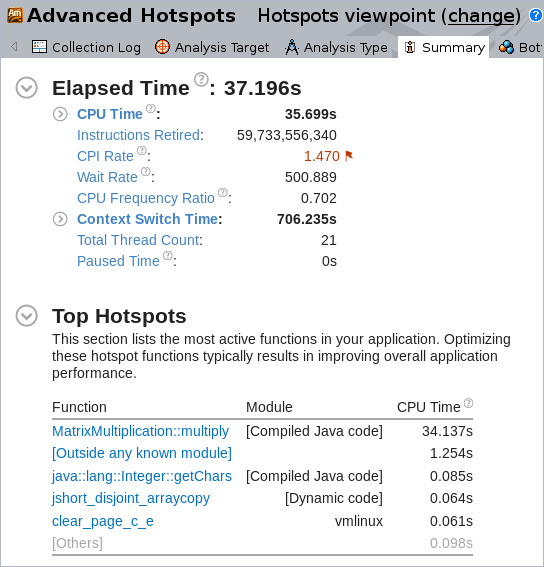Click the Bottom-up tab spheres icon

click(506, 47)
